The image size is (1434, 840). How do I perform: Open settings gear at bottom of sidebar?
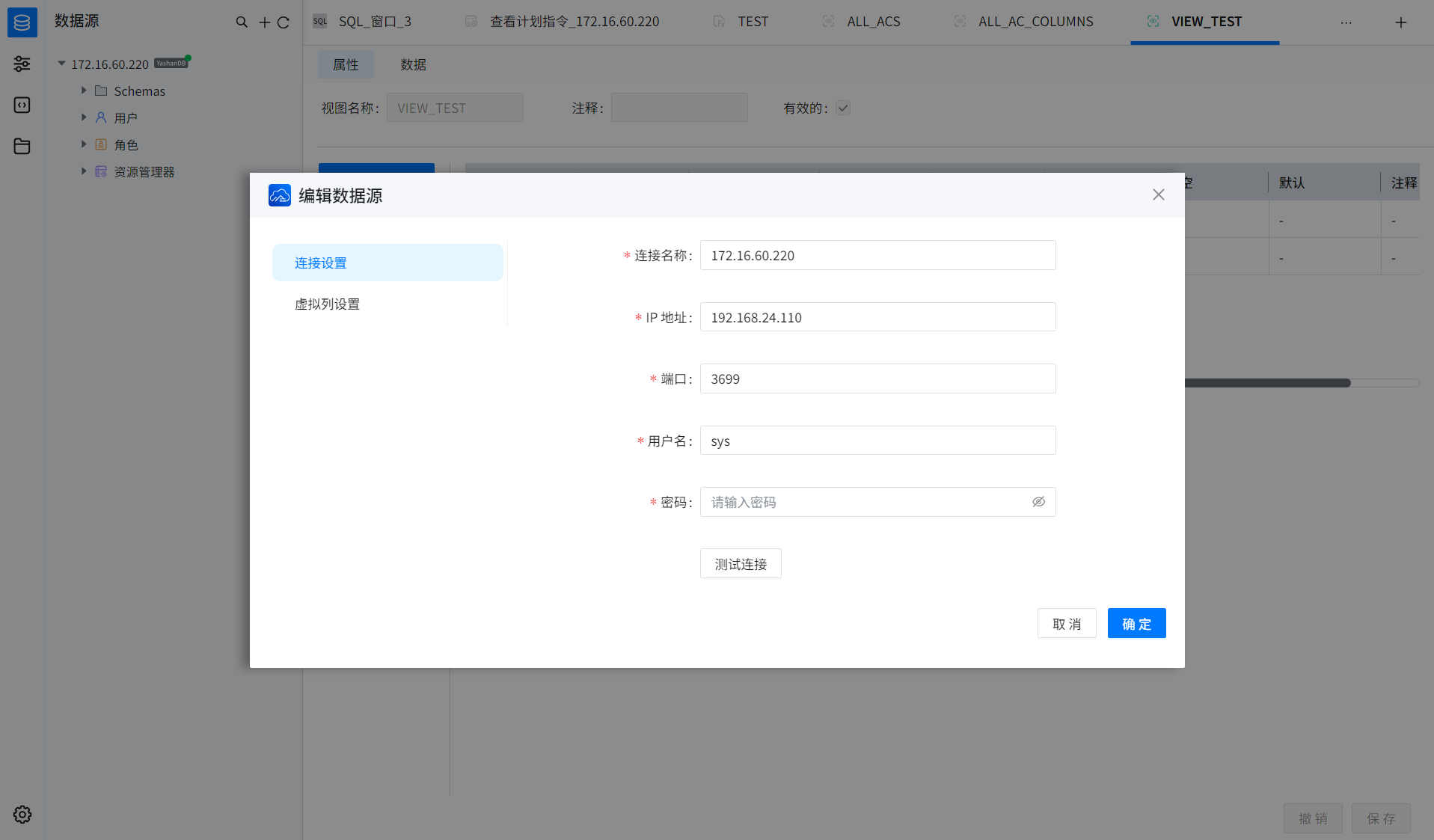point(22,815)
